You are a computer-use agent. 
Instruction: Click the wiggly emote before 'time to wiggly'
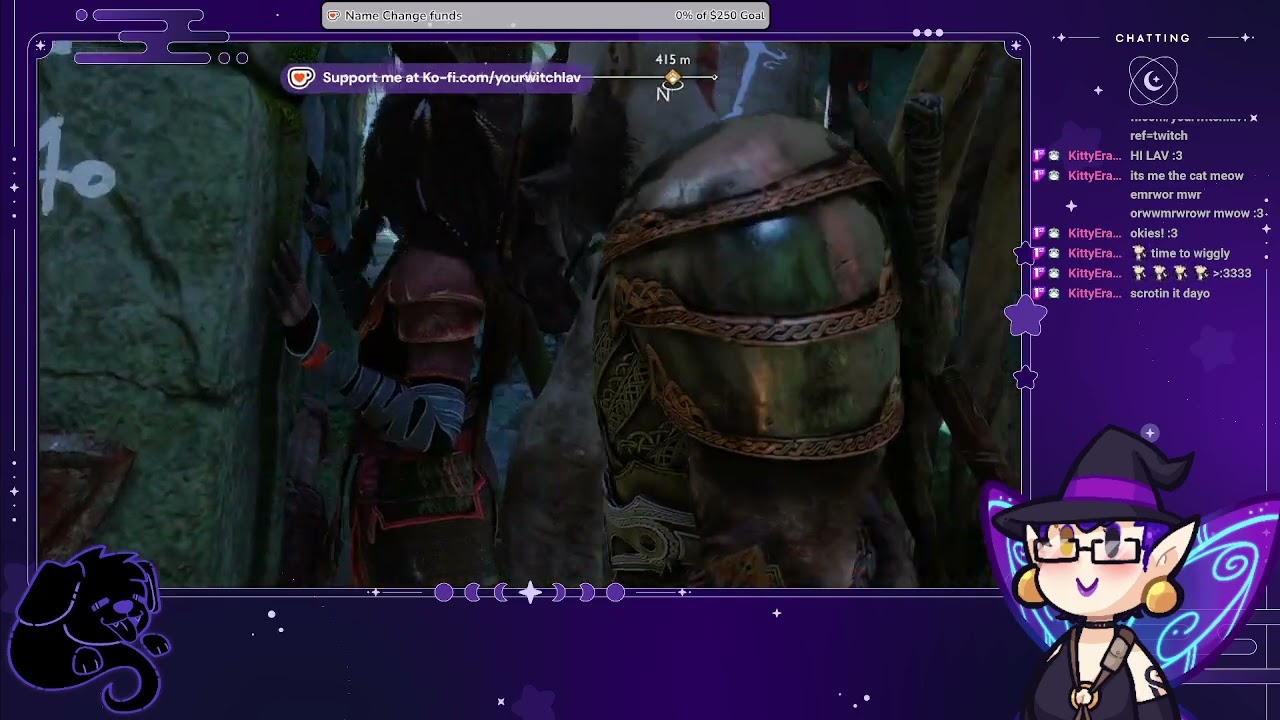pyautogui.click(x=1139, y=253)
